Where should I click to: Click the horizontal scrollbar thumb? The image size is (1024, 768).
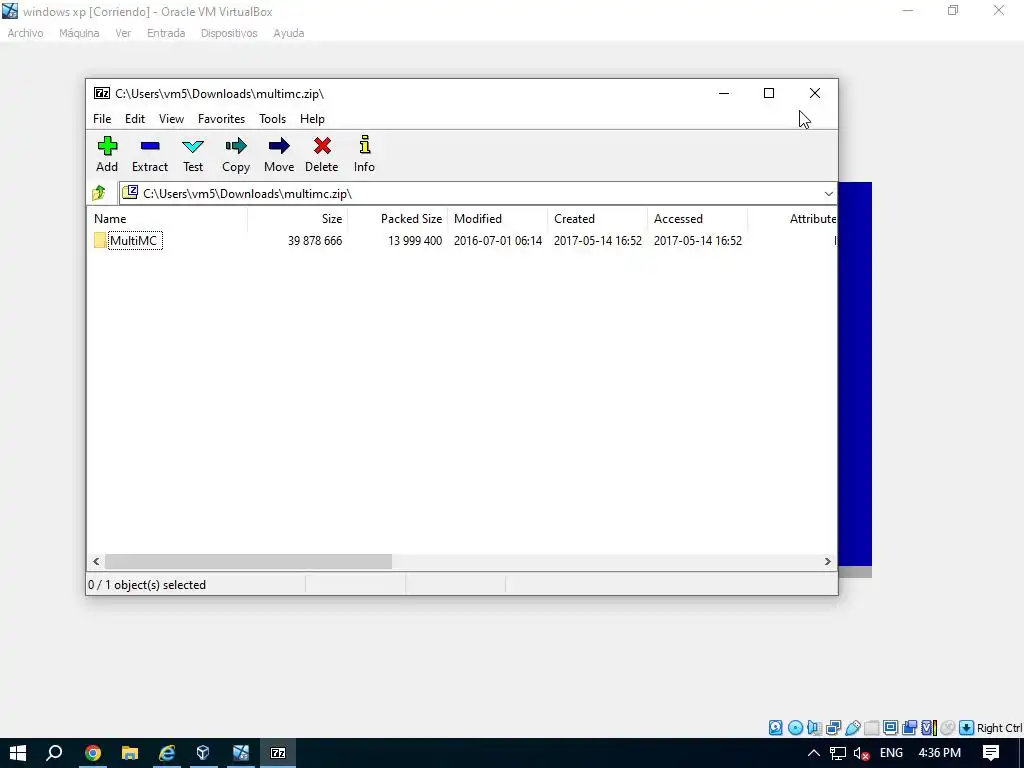pyautogui.click(x=248, y=561)
